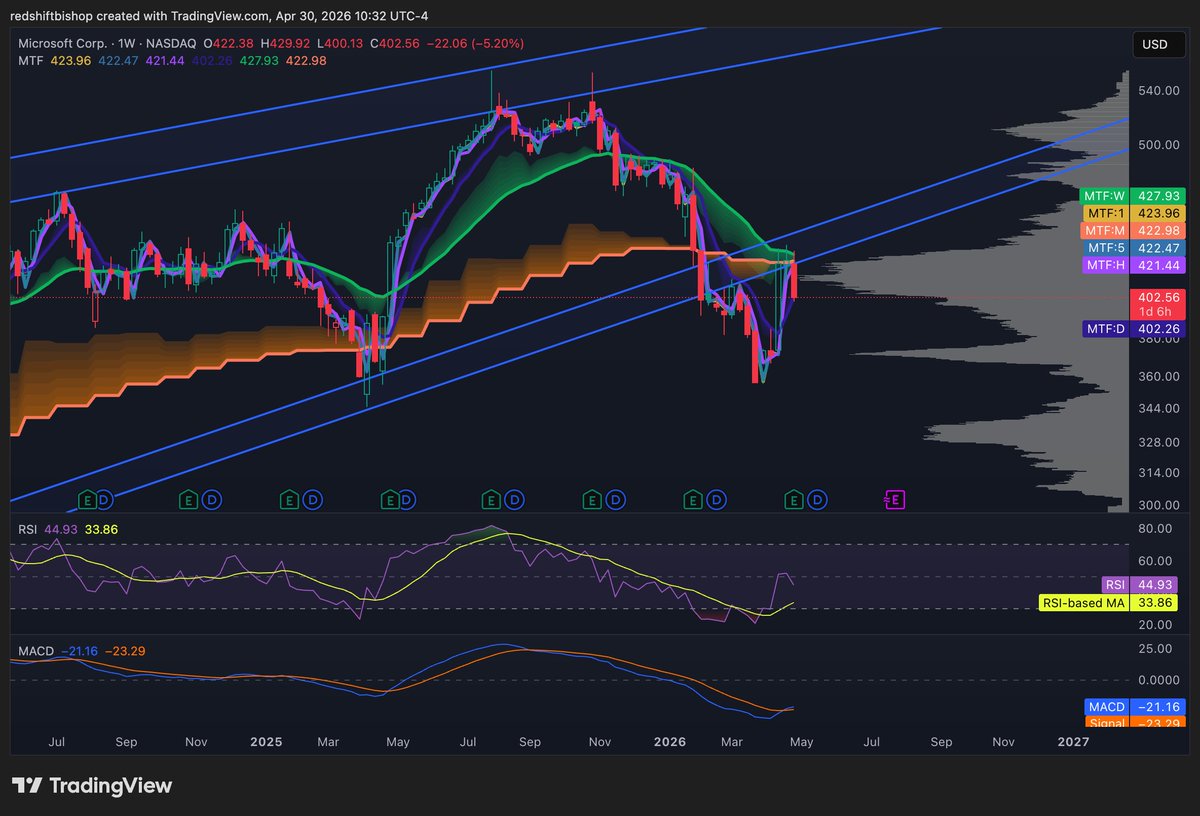The height and width of the screenshot is (816, 1200).
Task: Open the magenta upcoming earnings marker near July 2026
Action: click(894, 498)
